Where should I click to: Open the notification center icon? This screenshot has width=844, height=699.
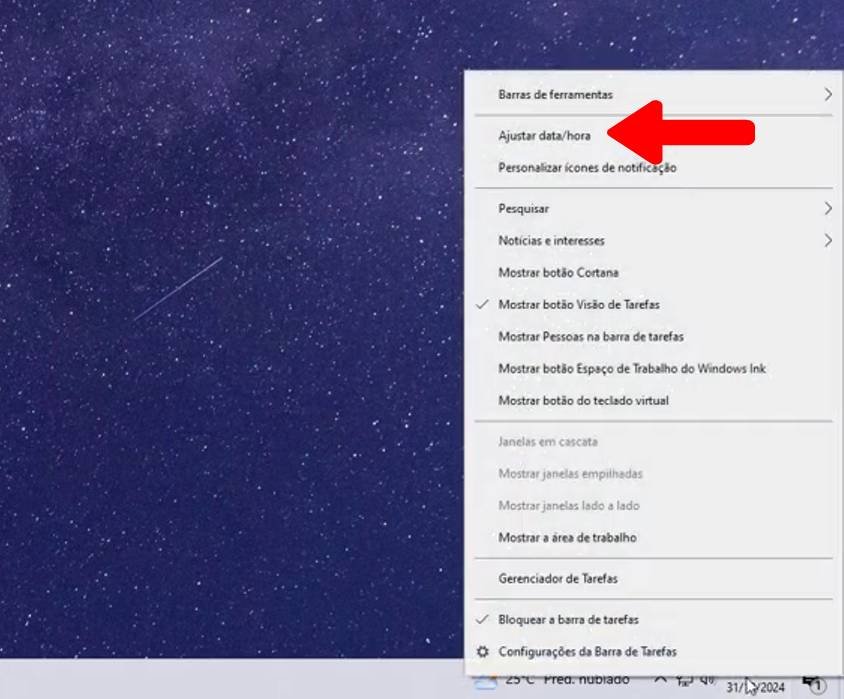coord(815,685)
